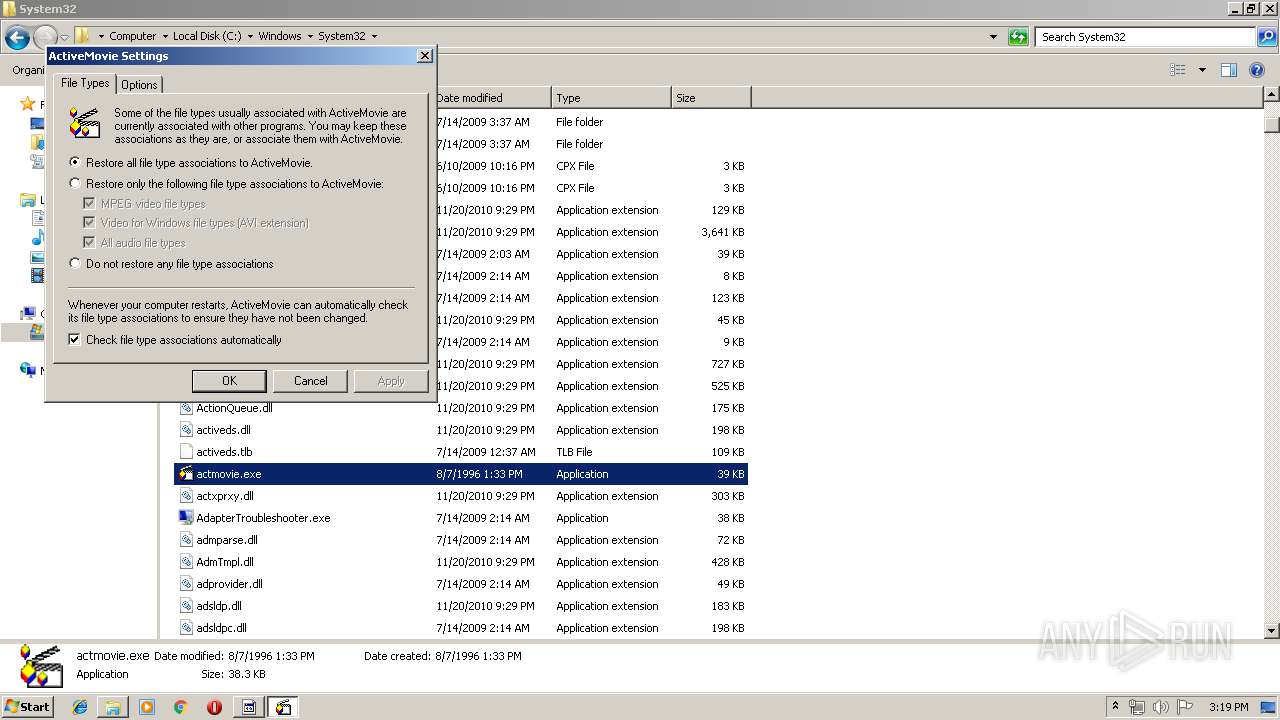Sort files by Size column header
Screen dimensions: 1280x720
(x=711, y=98)
